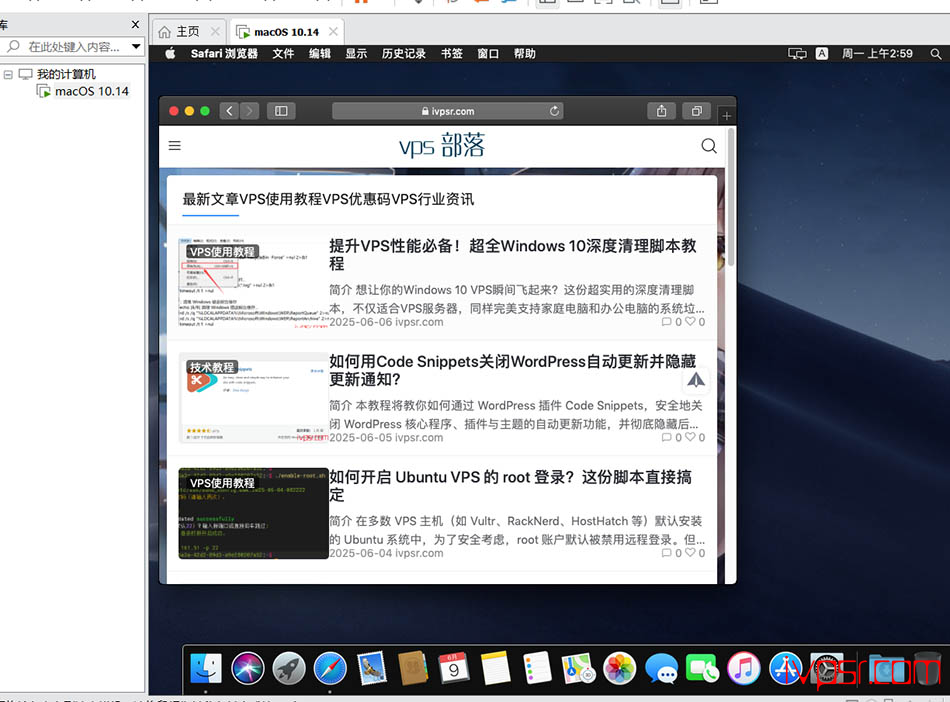
Task: Select the VPS行业资讯 category tab
Action: (433, 199)
